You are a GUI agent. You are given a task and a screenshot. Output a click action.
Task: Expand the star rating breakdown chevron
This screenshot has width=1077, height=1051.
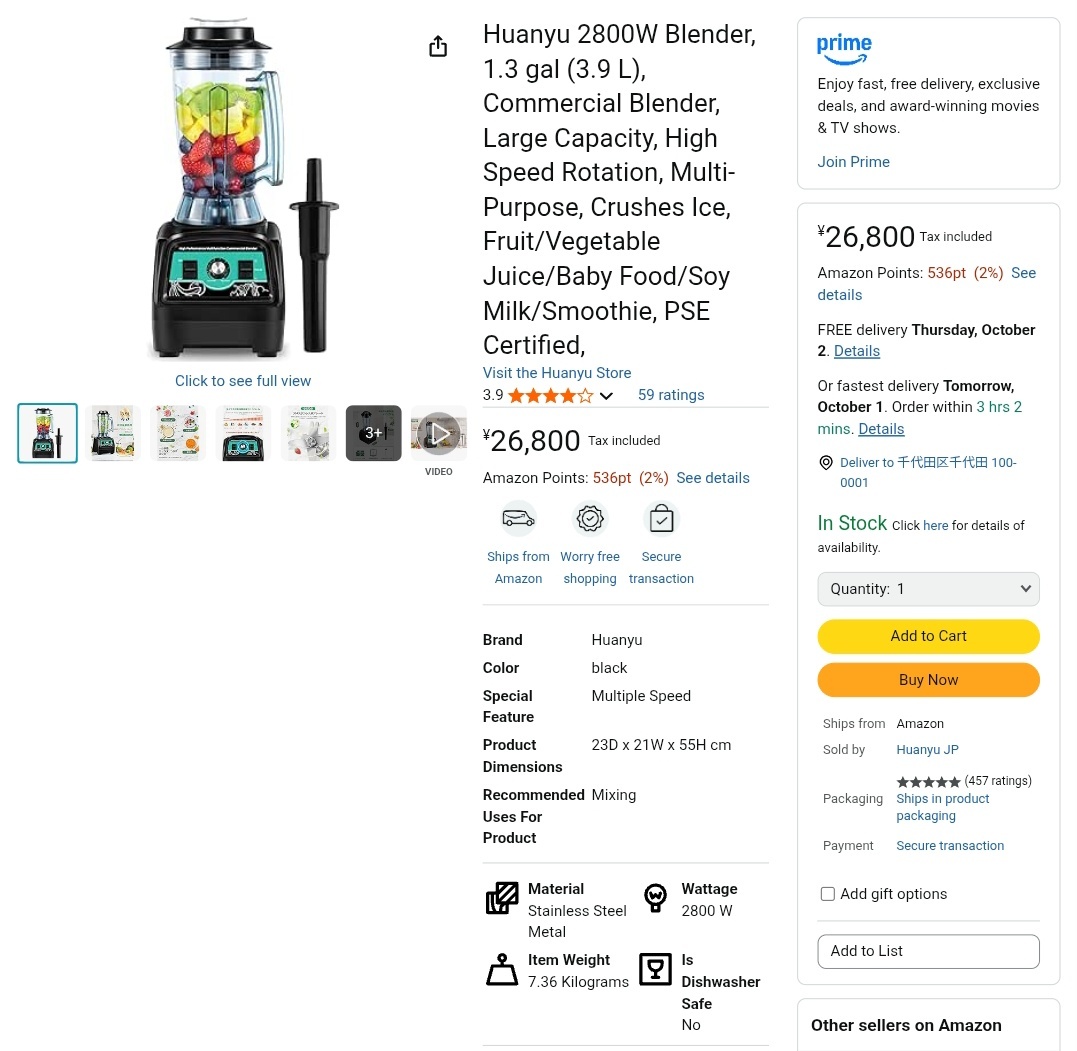[606, 396]
